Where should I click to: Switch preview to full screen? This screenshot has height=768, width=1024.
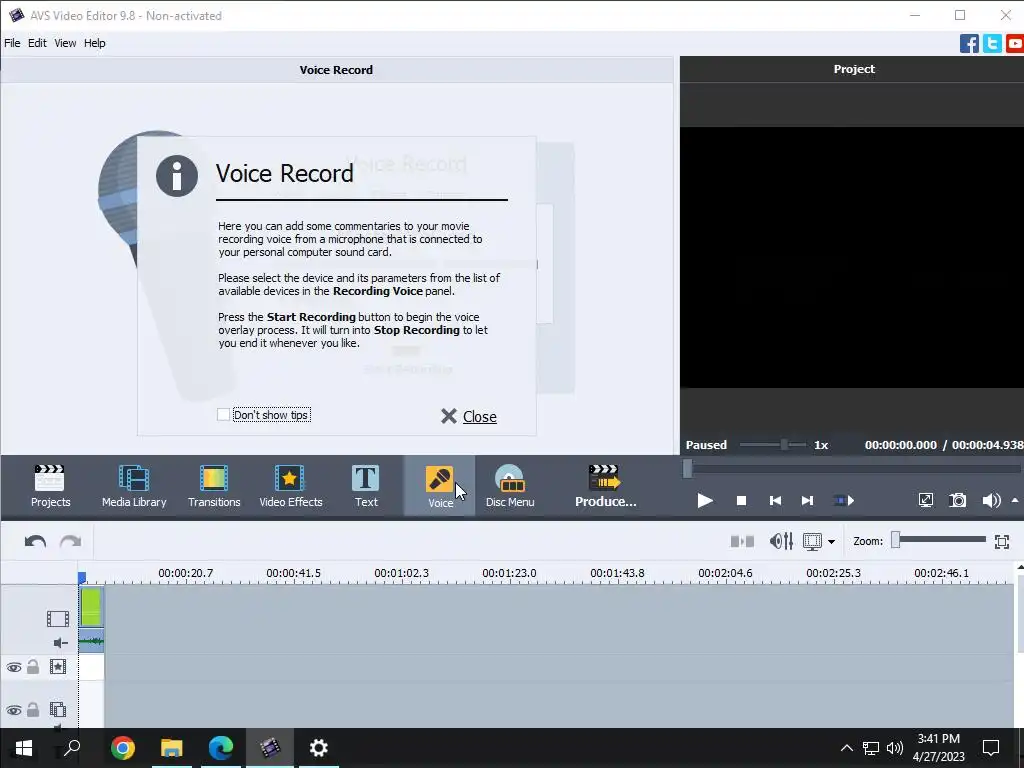click(925, 501)
